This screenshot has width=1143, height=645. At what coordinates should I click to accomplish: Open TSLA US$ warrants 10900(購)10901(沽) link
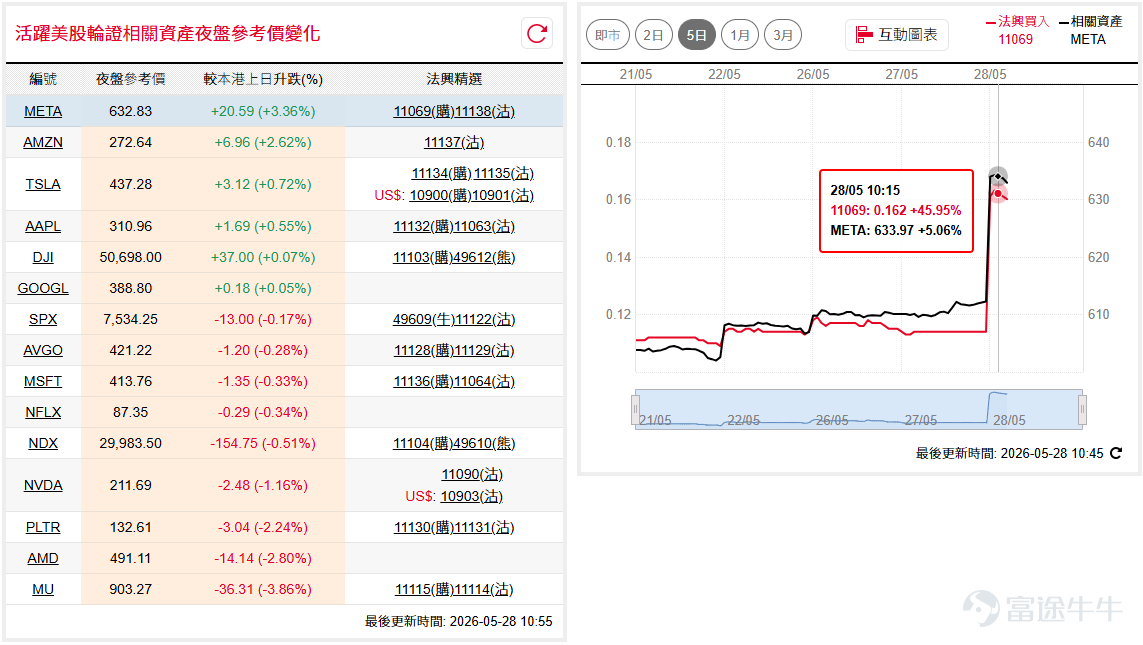click(x=472, y=195)
